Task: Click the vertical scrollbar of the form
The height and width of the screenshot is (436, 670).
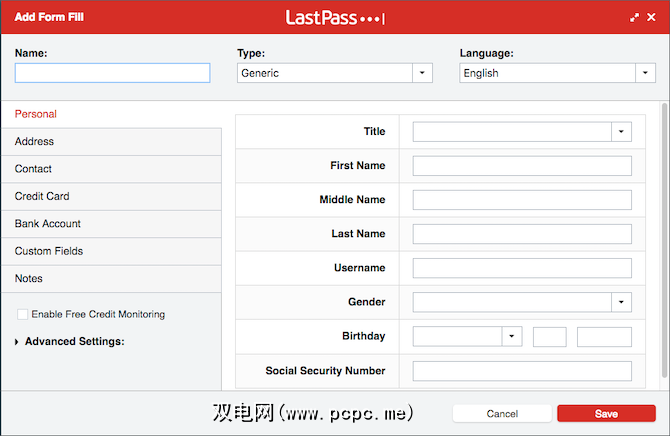Action: pos(664,240)
